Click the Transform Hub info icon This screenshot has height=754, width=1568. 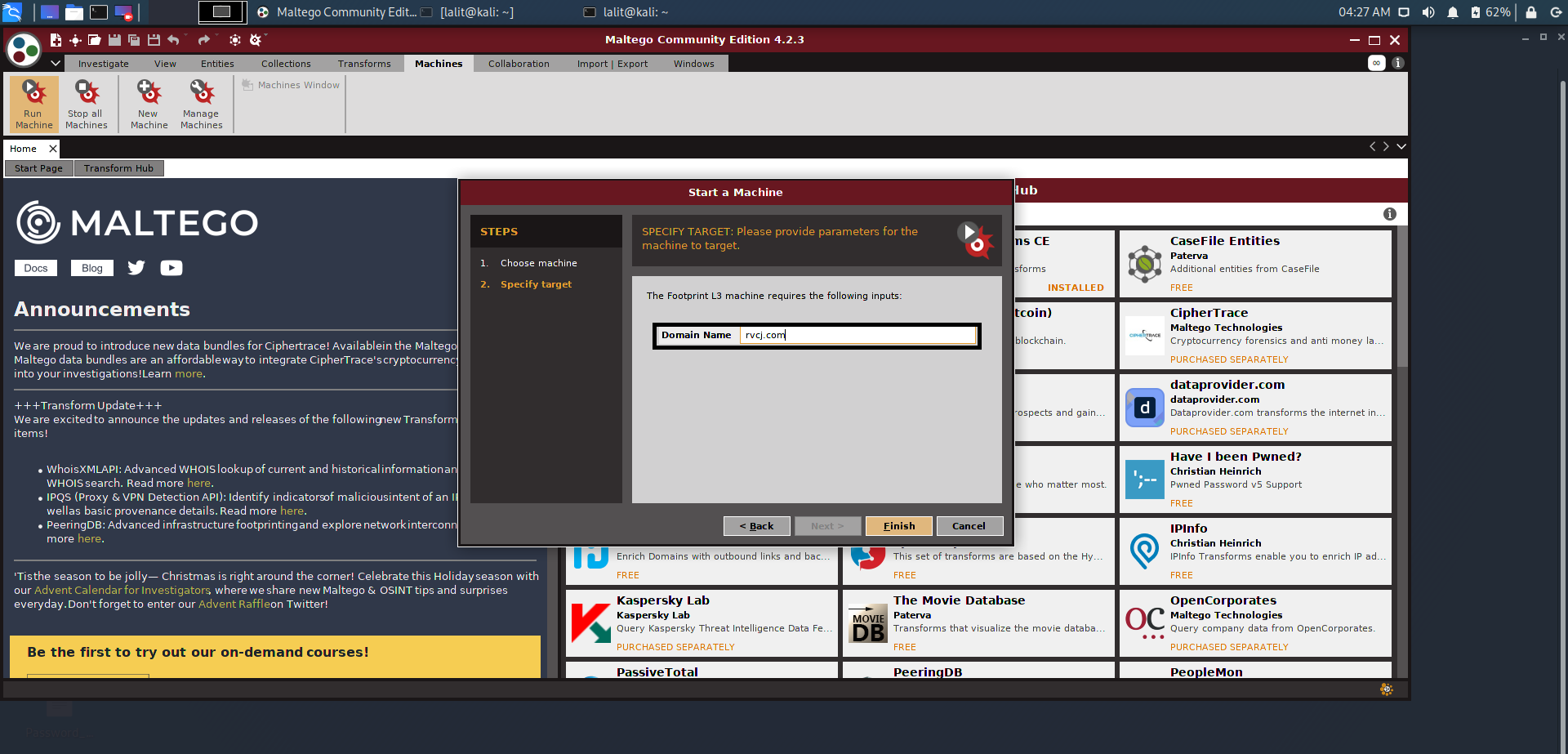[x=1390, y=214]
